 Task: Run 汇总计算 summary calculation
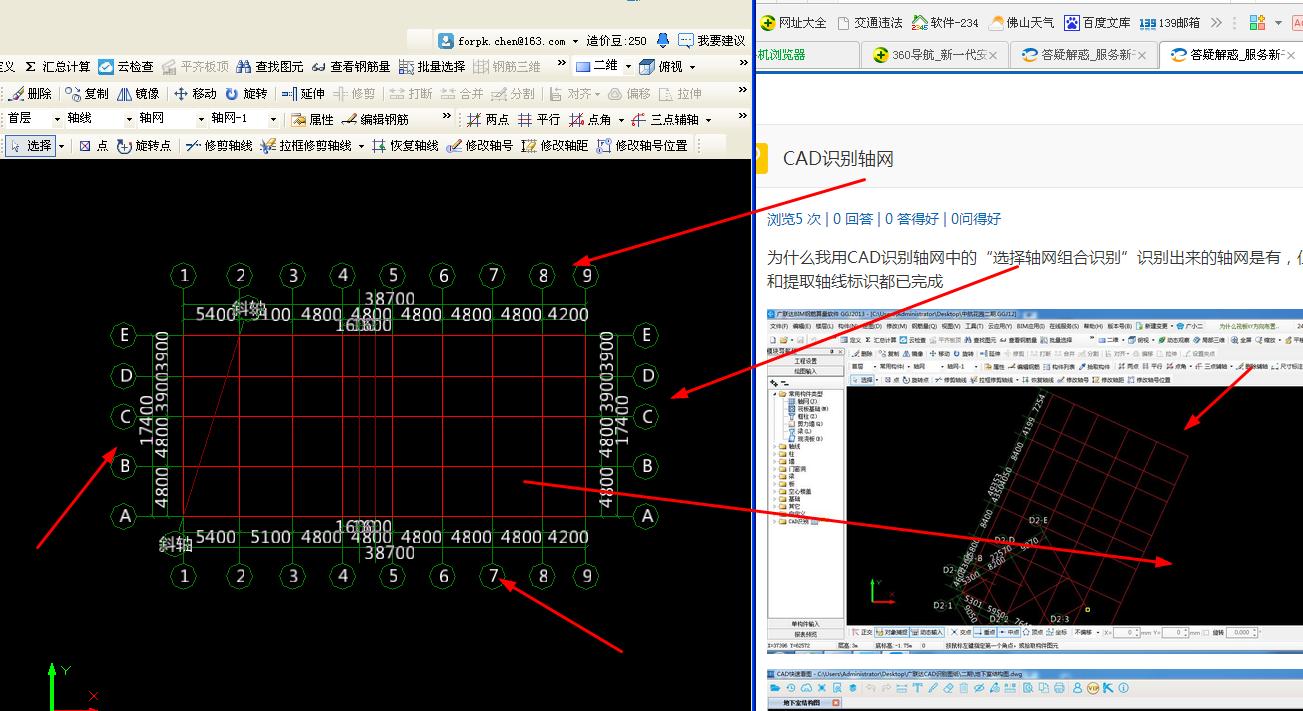[57, 67]
